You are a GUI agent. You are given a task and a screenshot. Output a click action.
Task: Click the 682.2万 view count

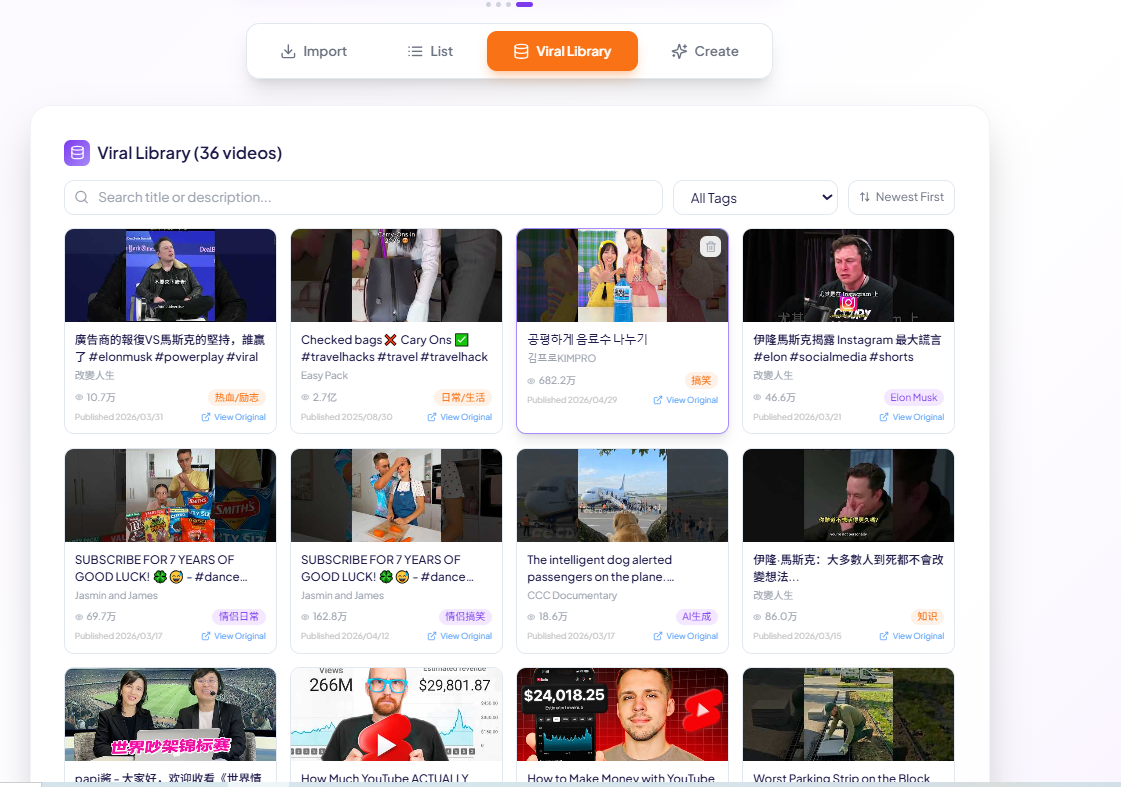(557, 380)
